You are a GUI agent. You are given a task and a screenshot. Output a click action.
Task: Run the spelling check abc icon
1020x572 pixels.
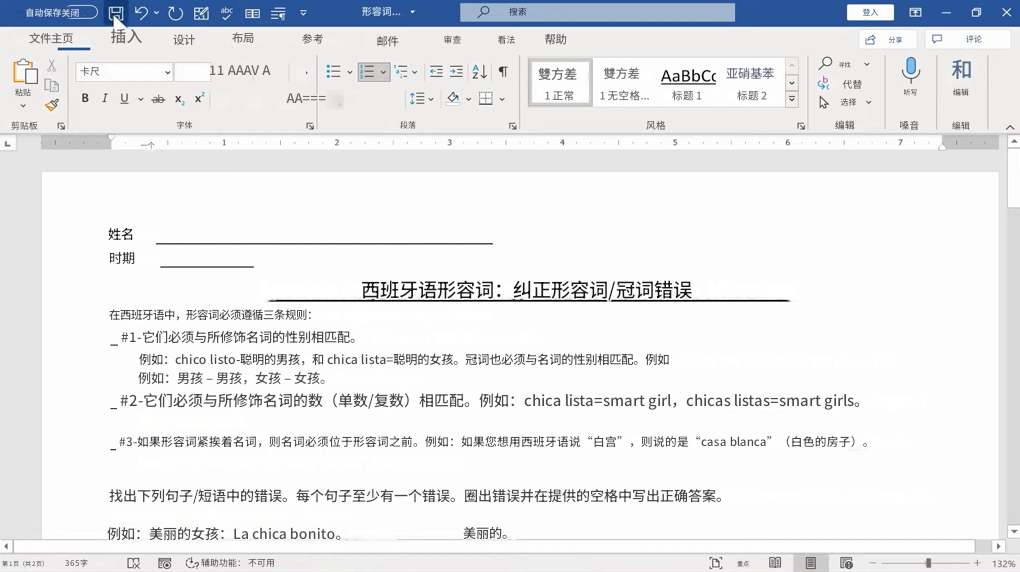point(226,12)
